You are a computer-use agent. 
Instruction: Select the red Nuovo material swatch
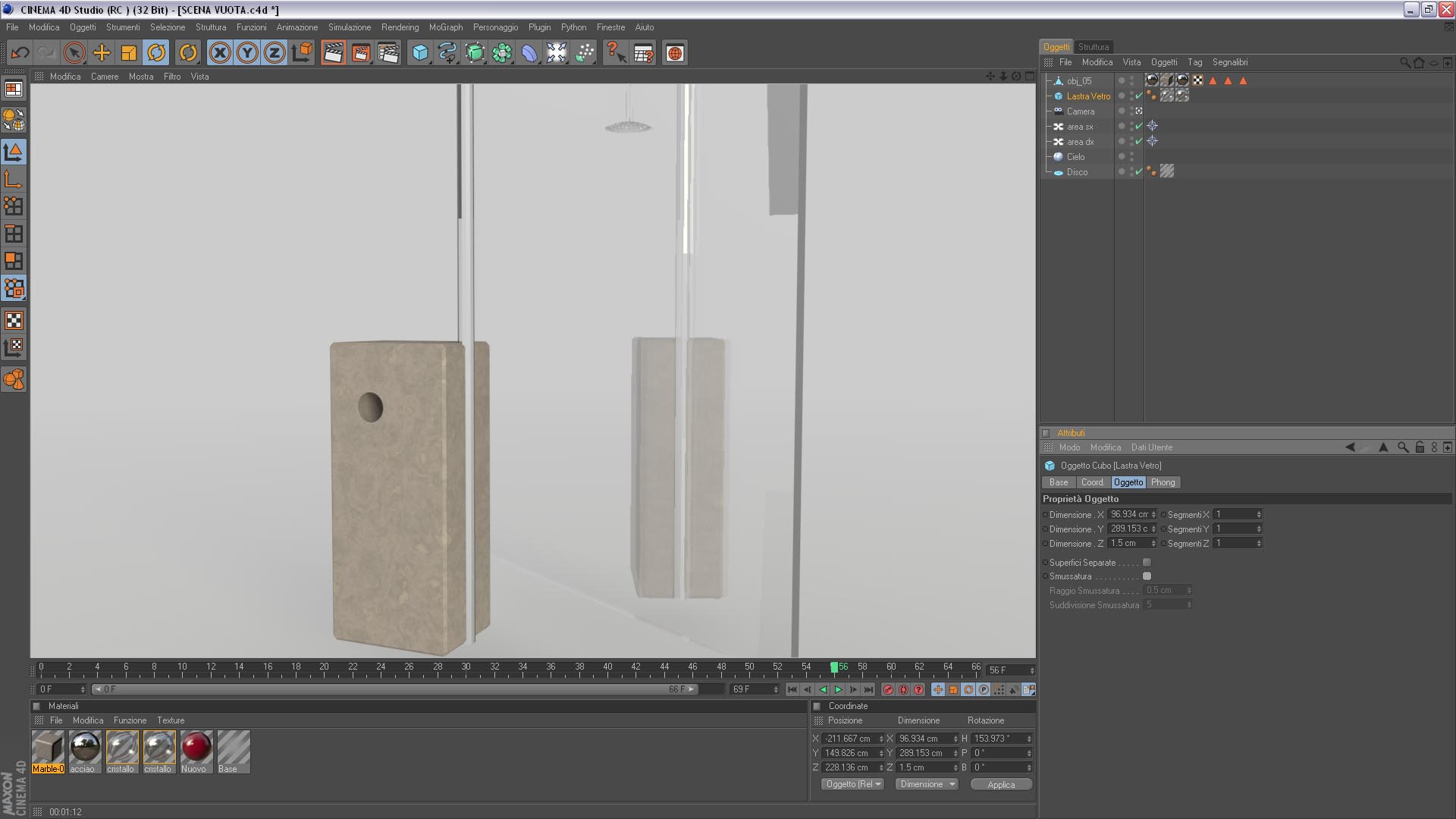click(x=196, y=748)
